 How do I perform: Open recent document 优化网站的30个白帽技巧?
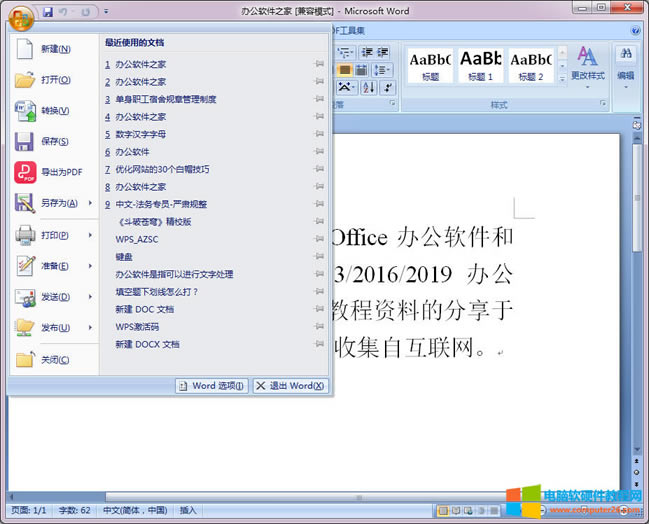tap(162, 169)
